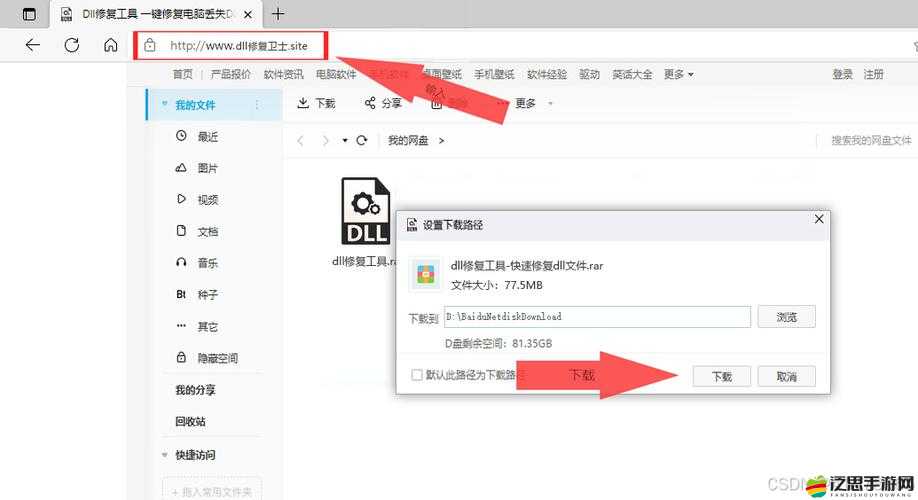The height and width of the screenshot is (500, 918).
Task: Confirm with the dialog 下载 button
Action: pos(721,376)
